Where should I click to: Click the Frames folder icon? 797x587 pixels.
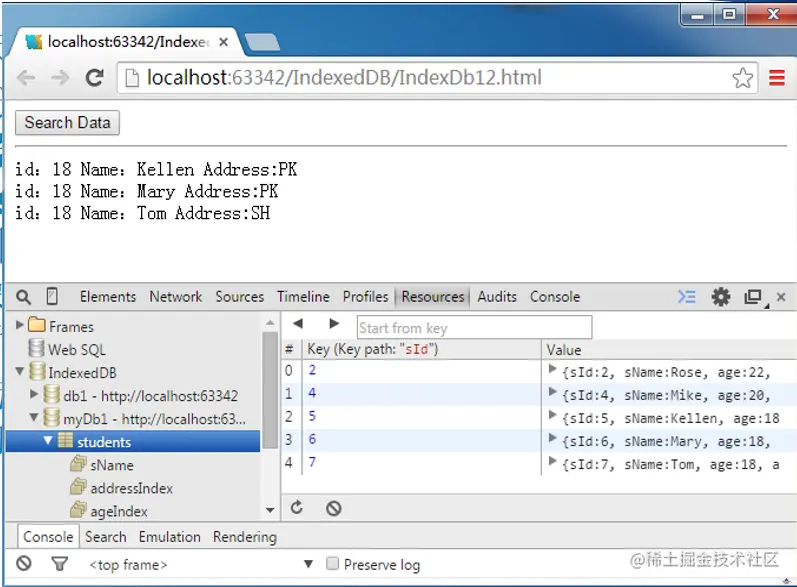click(37, 324)
